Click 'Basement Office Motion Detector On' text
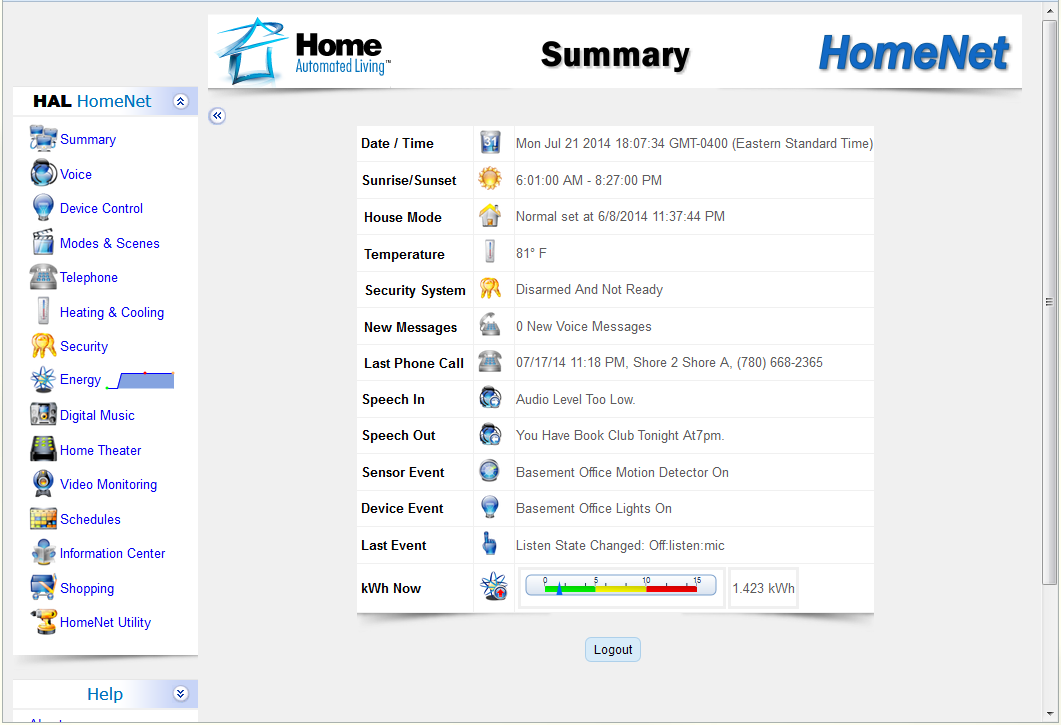Screen dimensions: 1061x725 622,473
